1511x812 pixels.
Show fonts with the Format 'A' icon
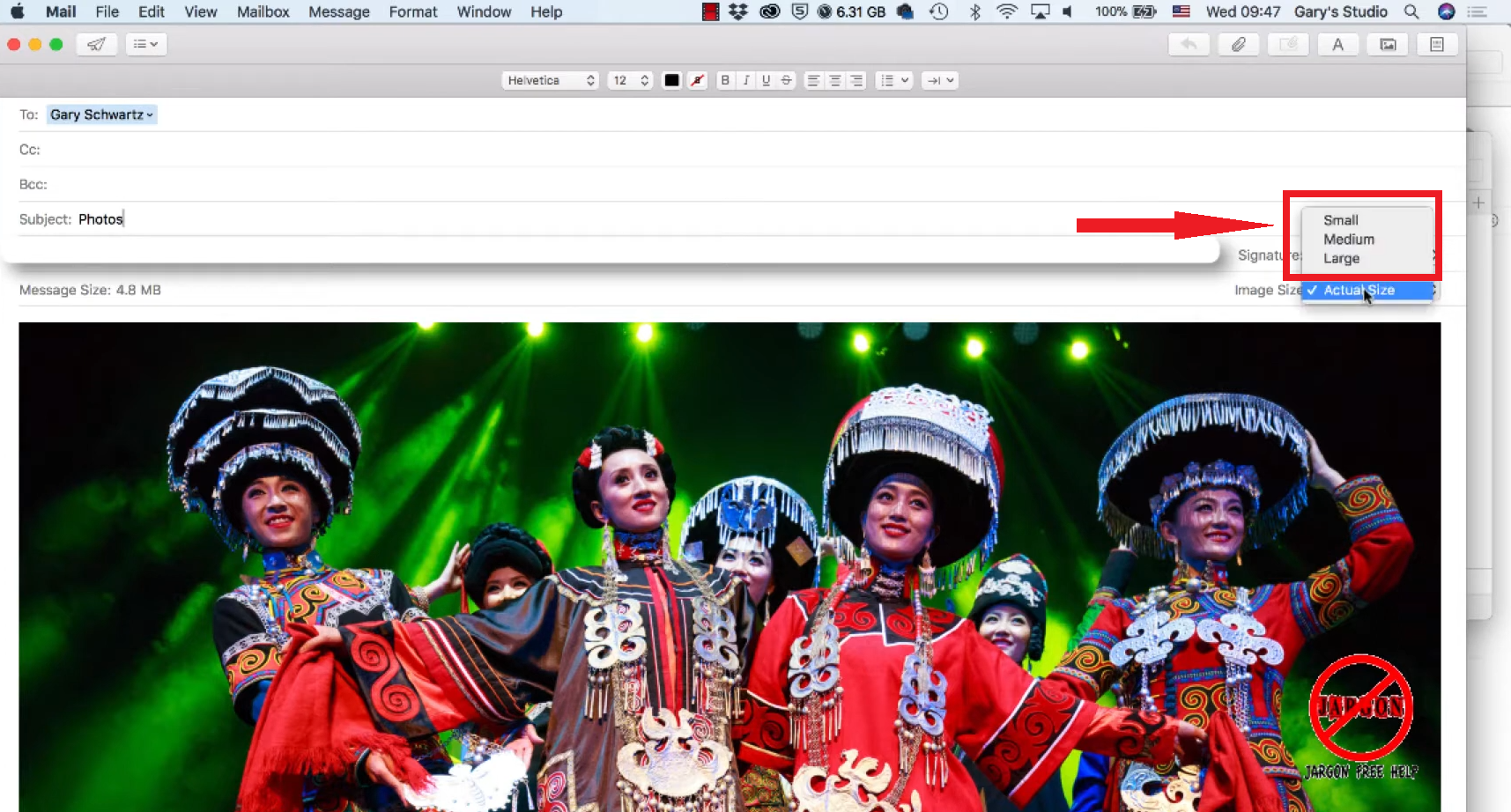pyautogui.click(x=1338, y=44)
